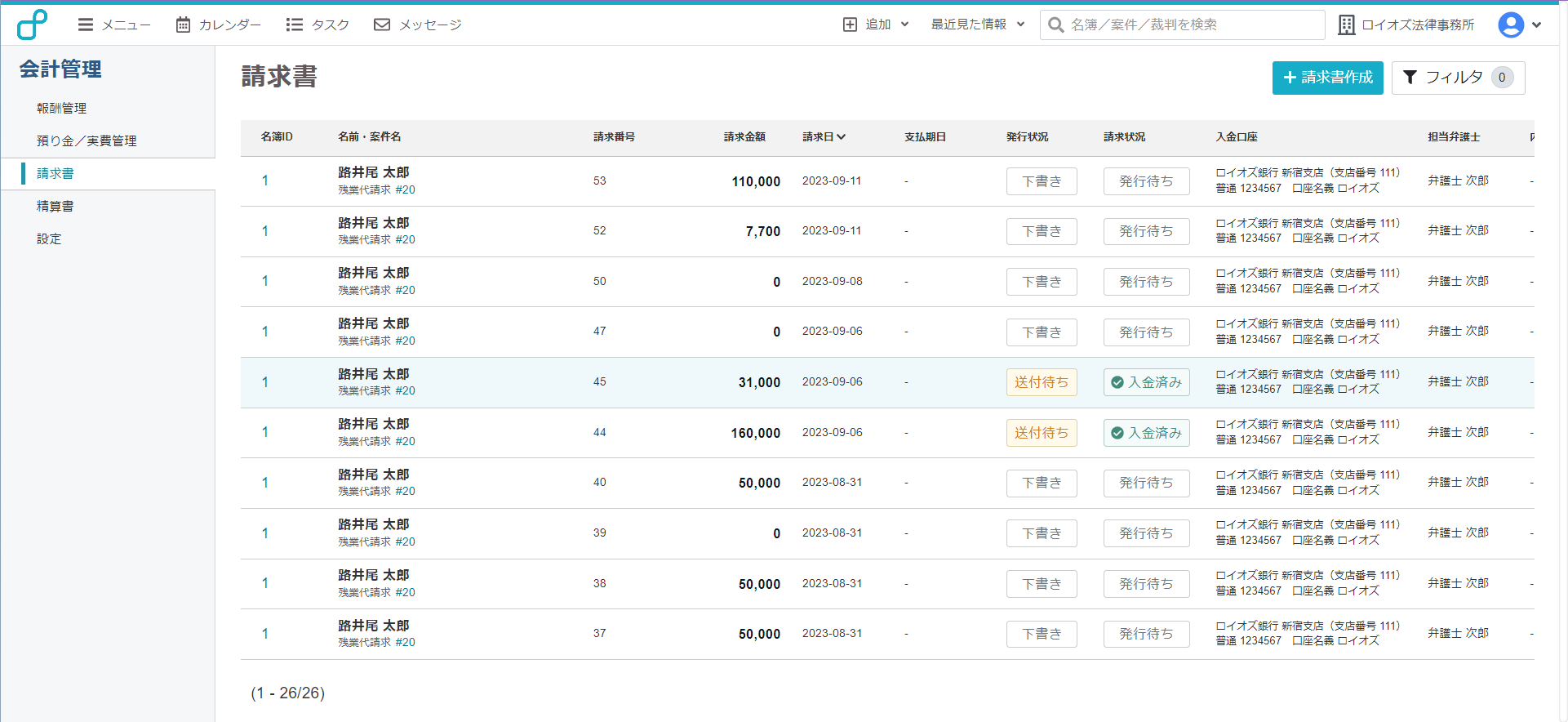
Task: Select 精算書 in the sidebar
Action: point(55,206)
